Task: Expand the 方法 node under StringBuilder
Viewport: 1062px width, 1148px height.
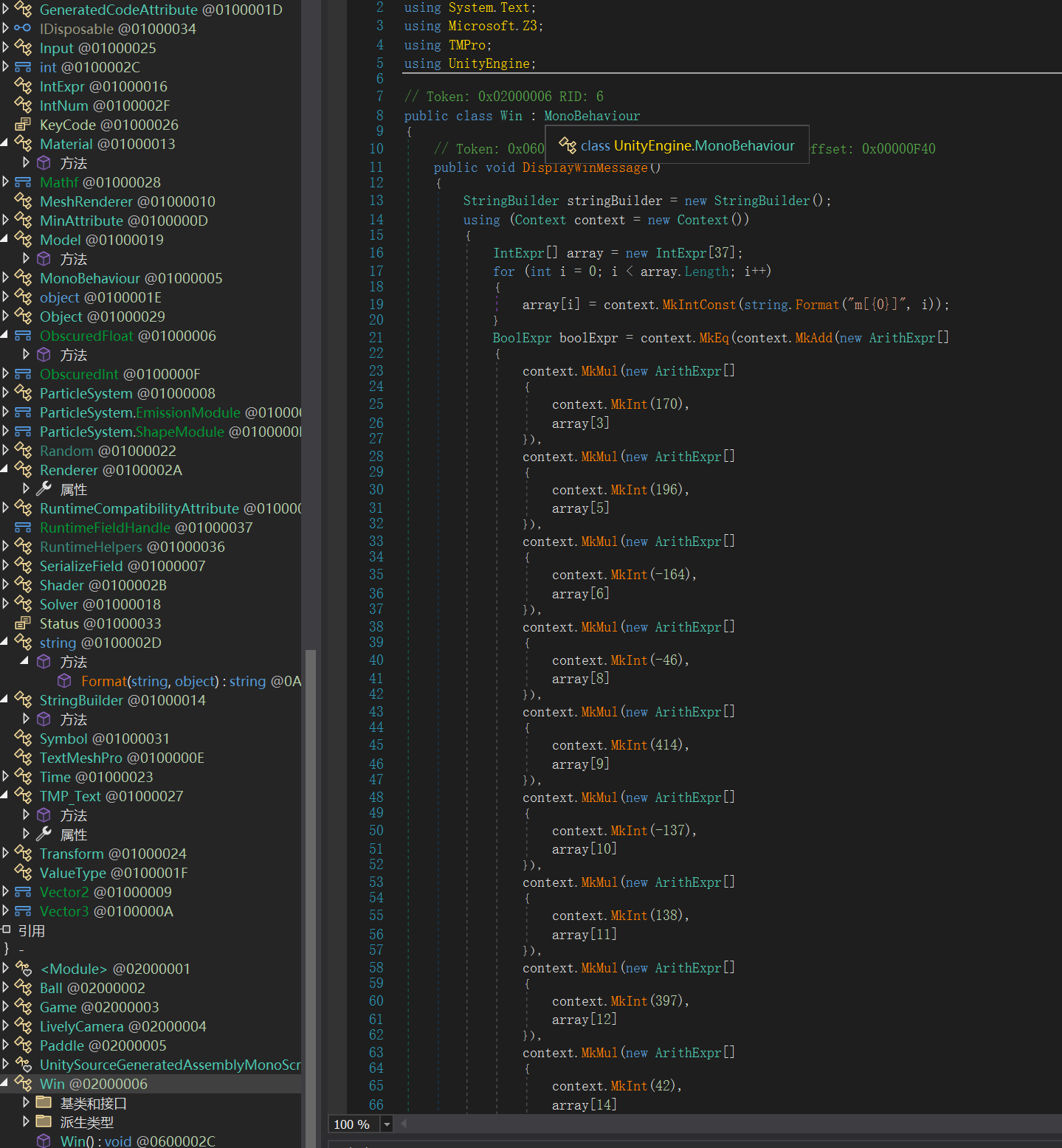Action: tap(26, 719)
